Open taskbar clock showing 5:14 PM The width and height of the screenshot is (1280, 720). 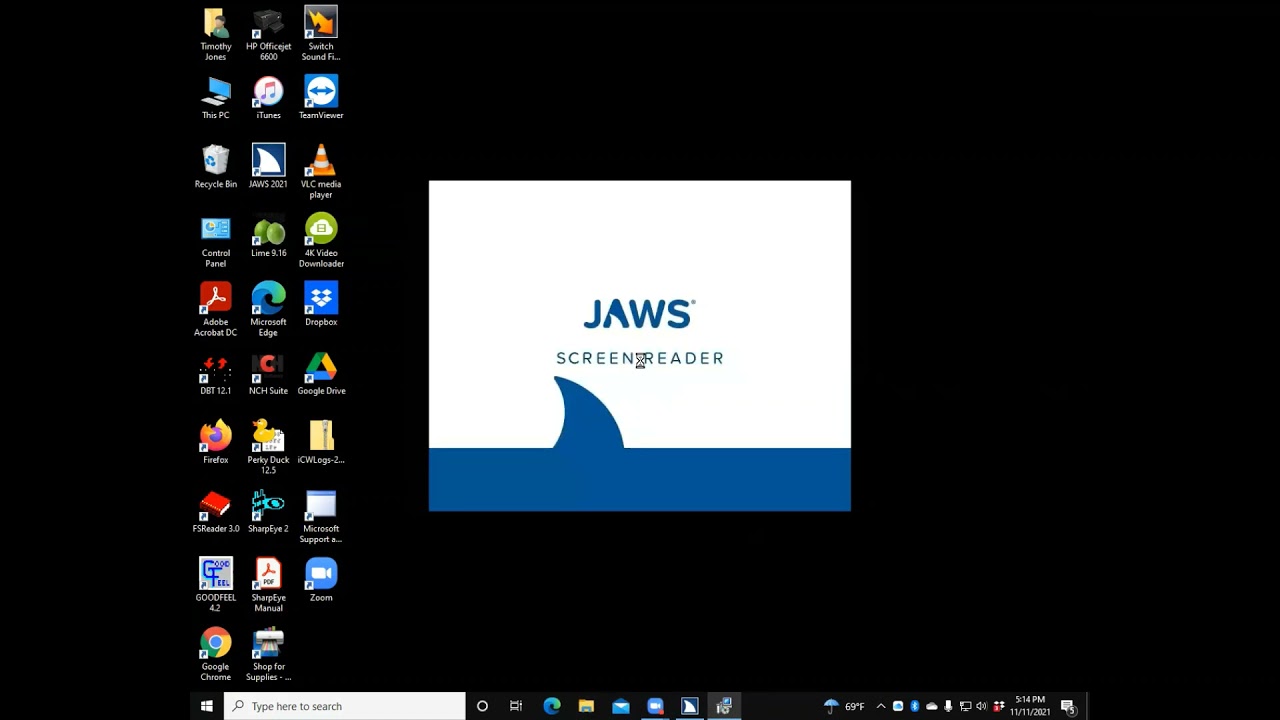tap(1030, 706)
